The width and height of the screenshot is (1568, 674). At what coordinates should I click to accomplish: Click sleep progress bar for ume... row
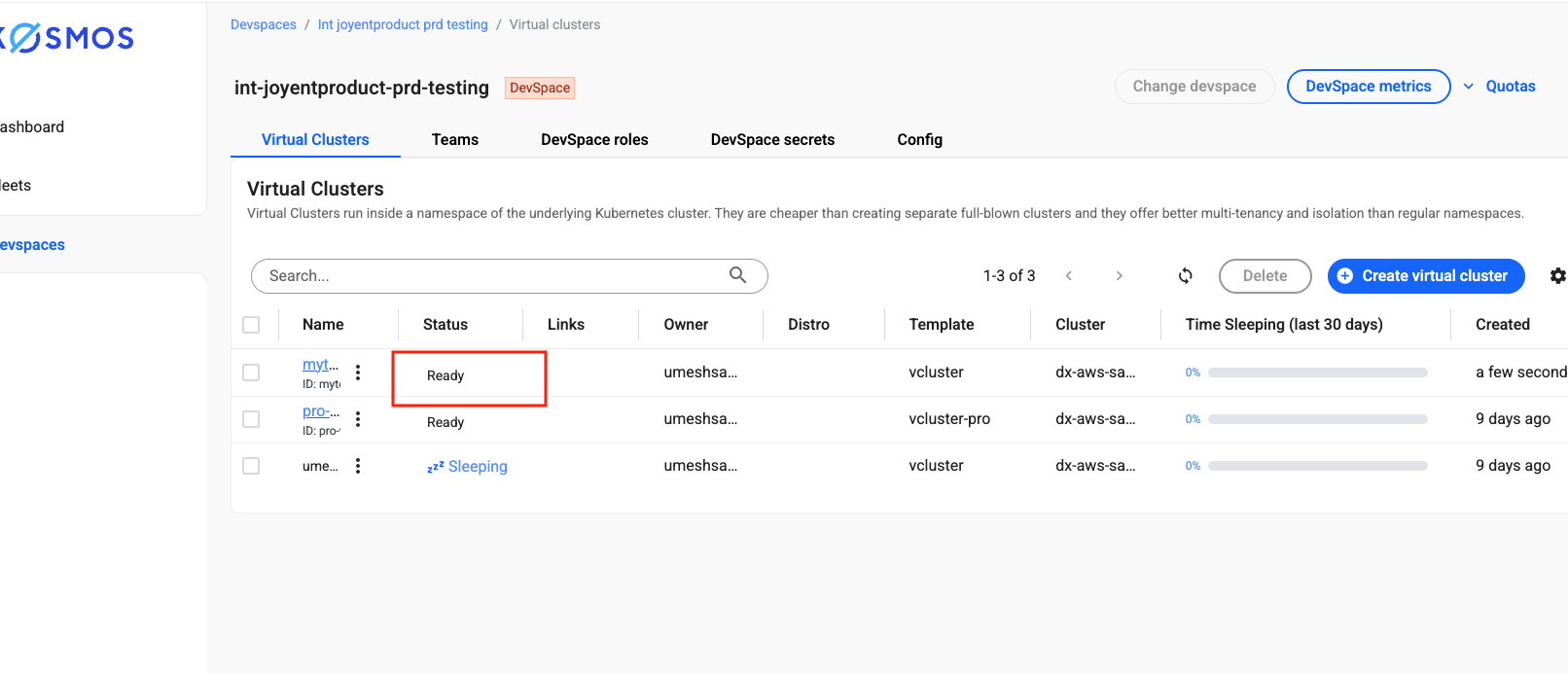1318,466
